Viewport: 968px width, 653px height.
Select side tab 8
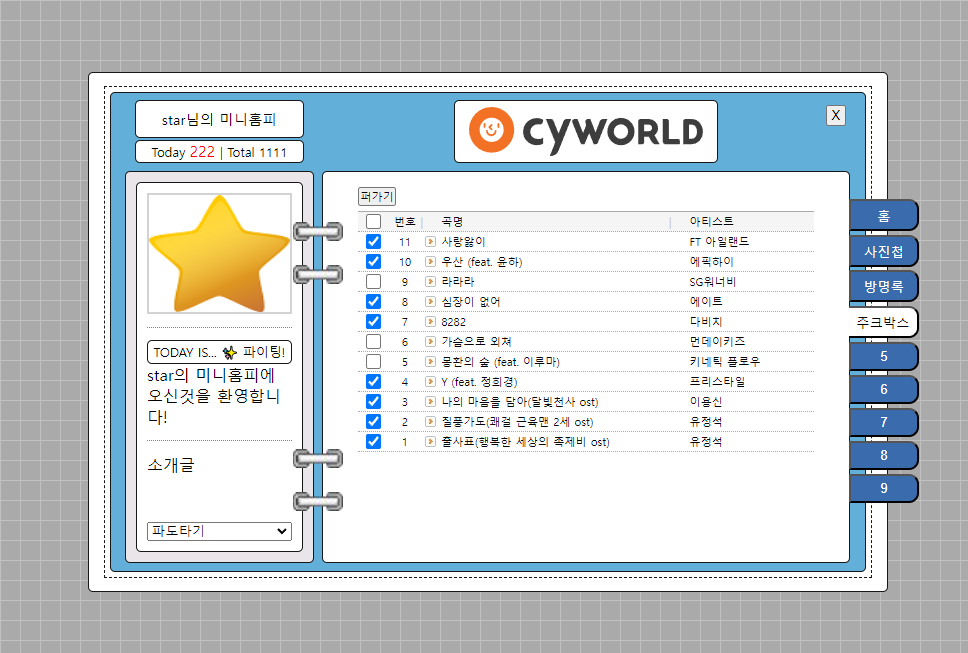[883, 455]
